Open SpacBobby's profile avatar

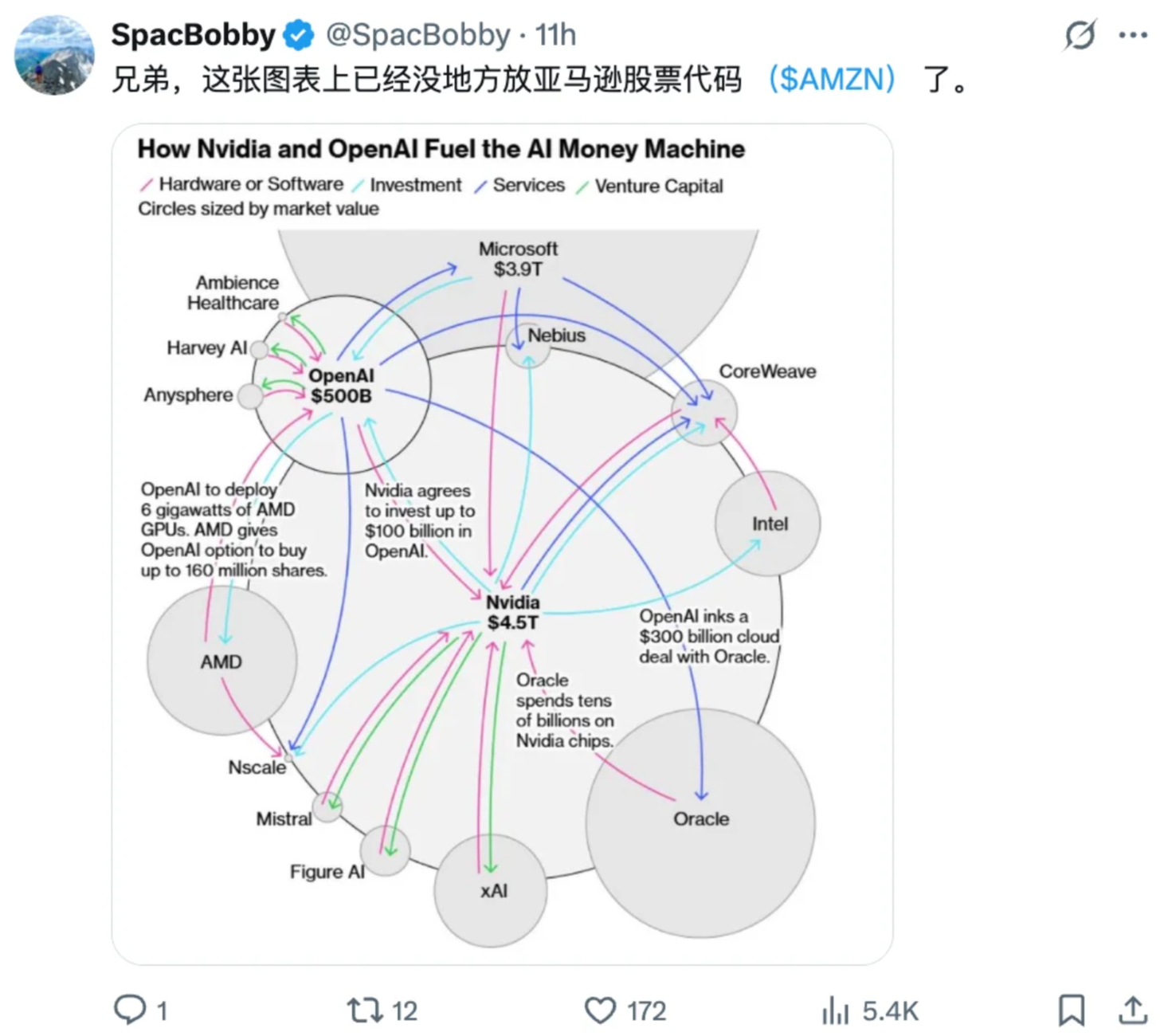(54, 55)
